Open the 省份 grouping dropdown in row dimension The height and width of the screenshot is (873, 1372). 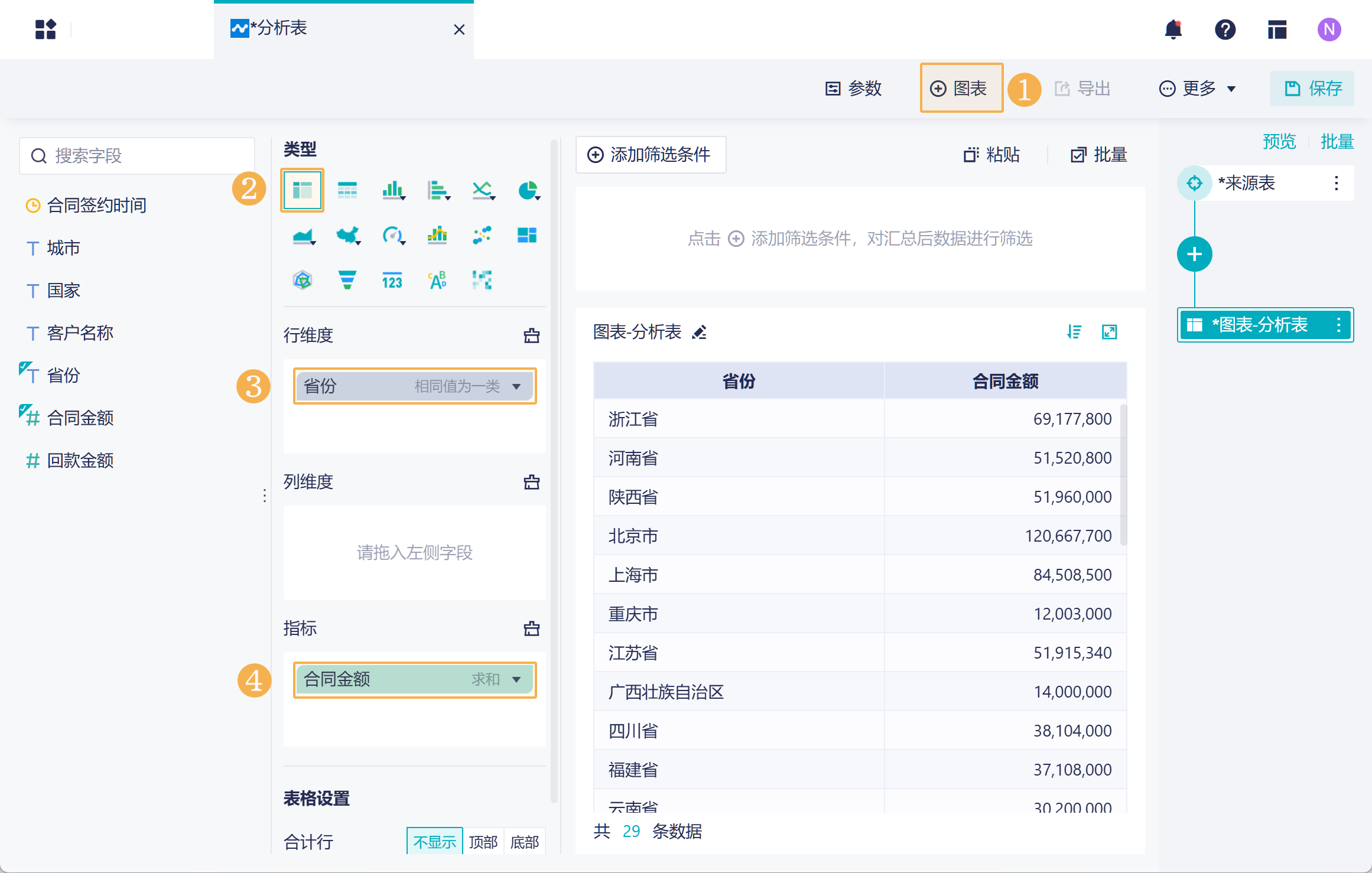click(x=516, y=386)
